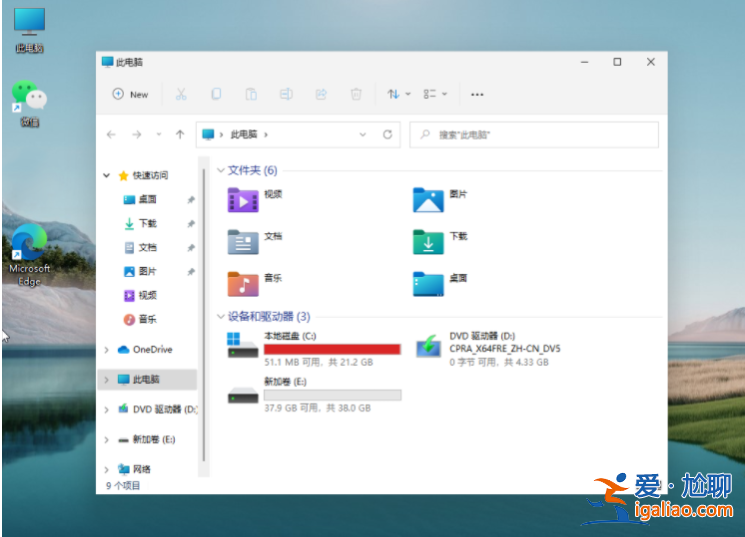Unpin 桌面 using its pin icon
This screenshot has height=537, width=745.
point(191,200)
